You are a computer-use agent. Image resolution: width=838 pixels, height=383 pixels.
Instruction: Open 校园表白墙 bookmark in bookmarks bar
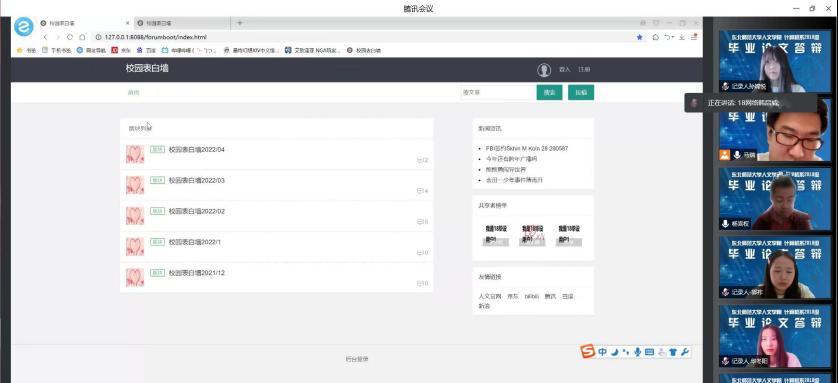point(363,50)
